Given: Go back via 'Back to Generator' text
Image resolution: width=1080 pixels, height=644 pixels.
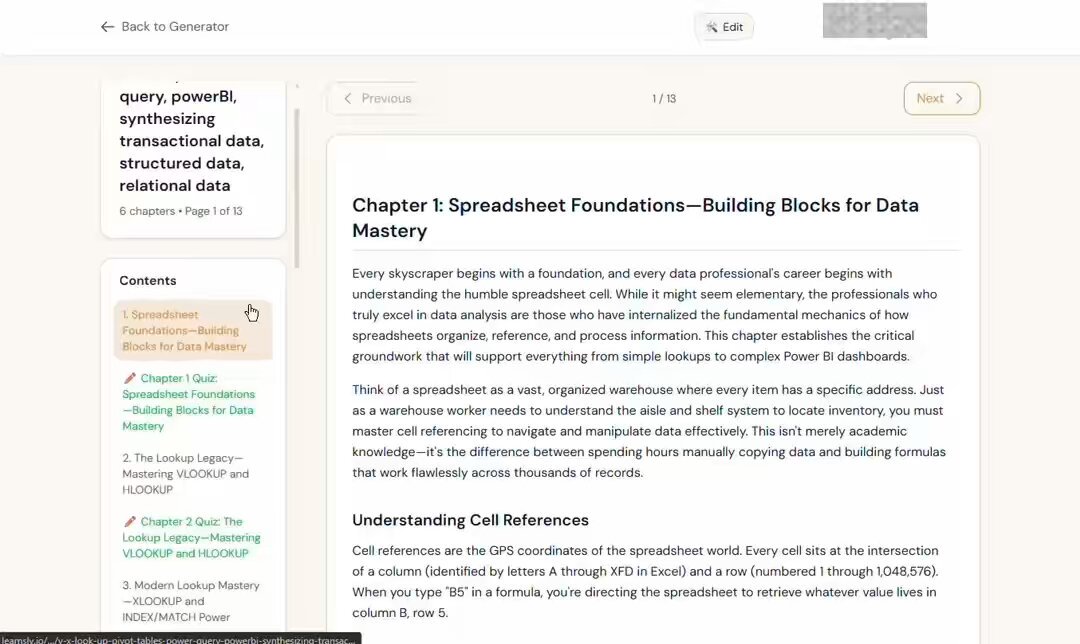Looking at the screenshot, I should (x=175, y=27).
